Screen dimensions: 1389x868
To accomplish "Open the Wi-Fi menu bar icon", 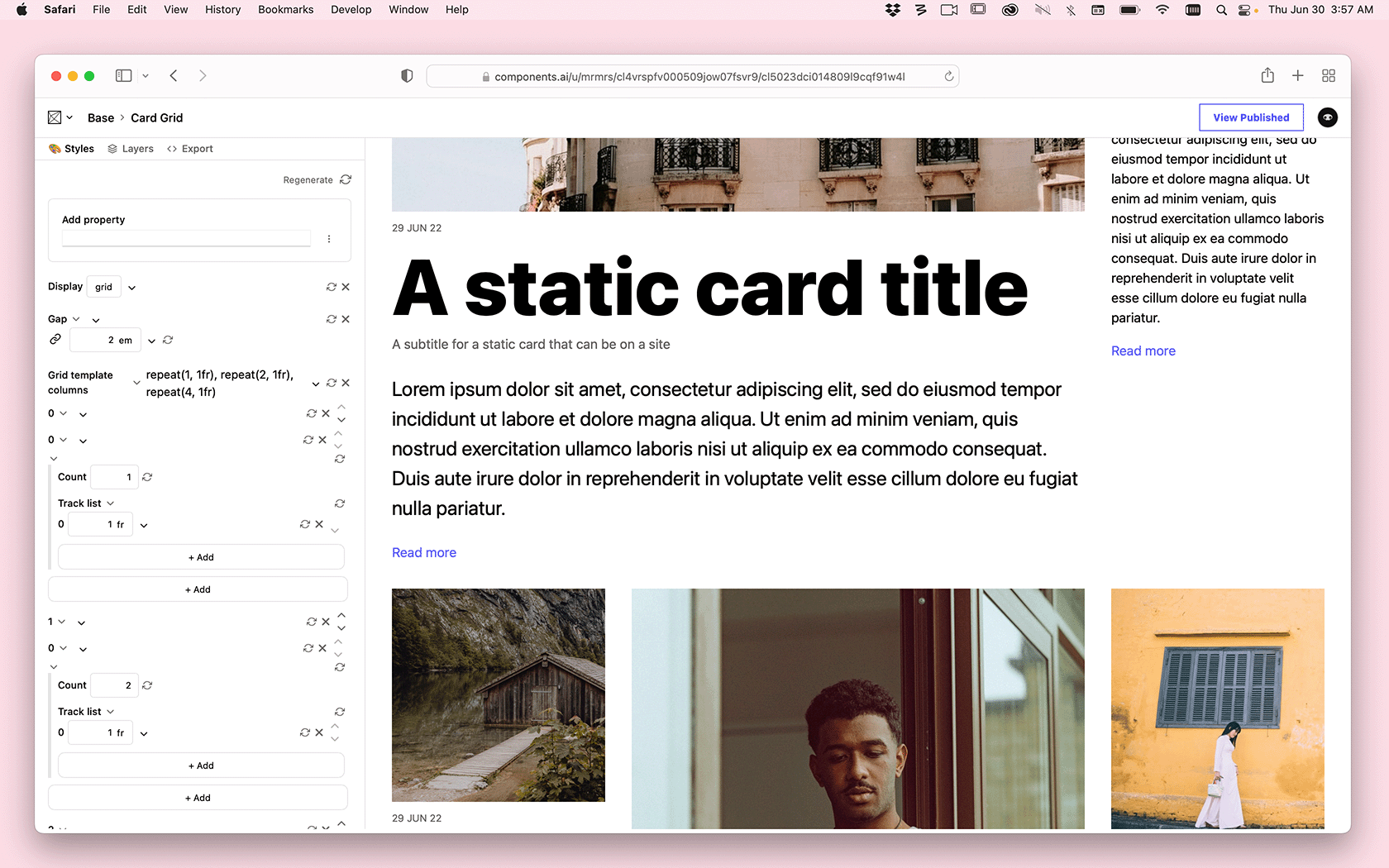I will 1162,10.
